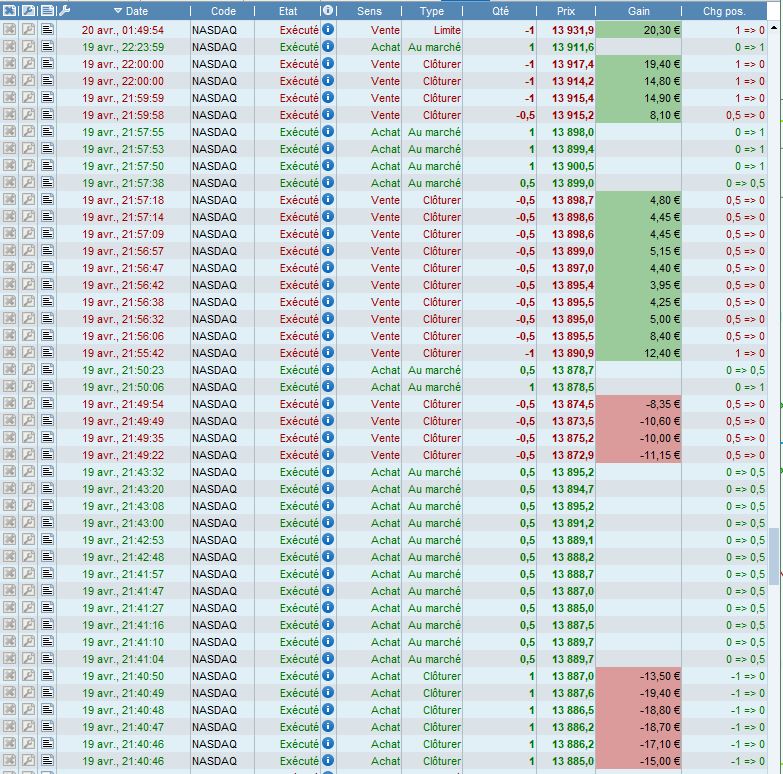Sort by the Code column header
Image resolution: width=783 pixels, height=774 pixels.
(223, 10)
